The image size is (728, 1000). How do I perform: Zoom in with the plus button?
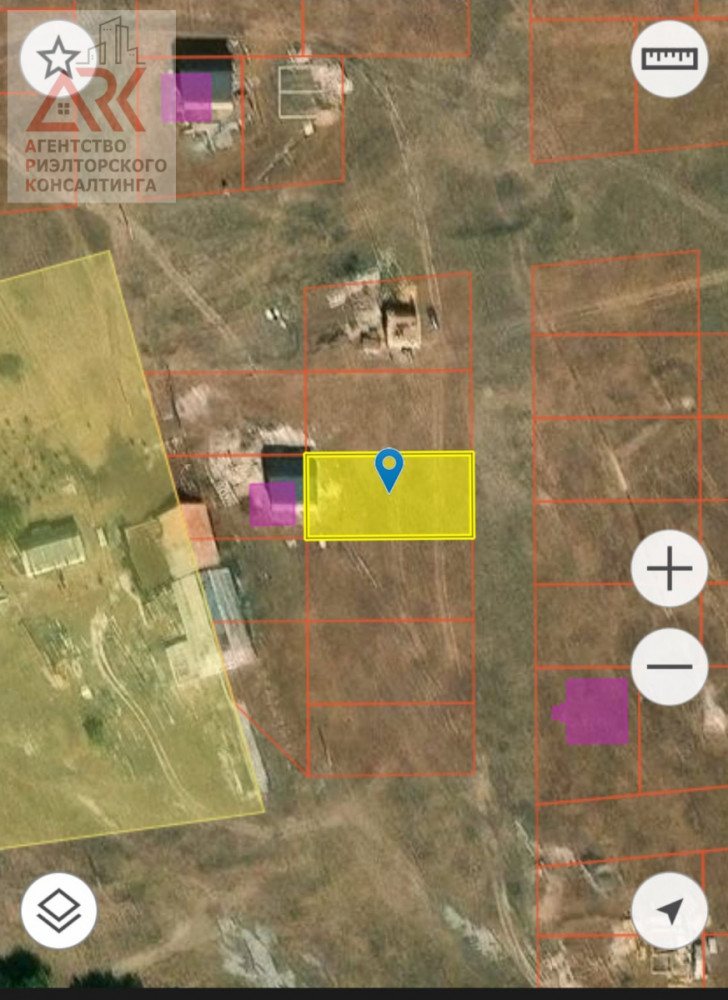[x=669, y=569]
